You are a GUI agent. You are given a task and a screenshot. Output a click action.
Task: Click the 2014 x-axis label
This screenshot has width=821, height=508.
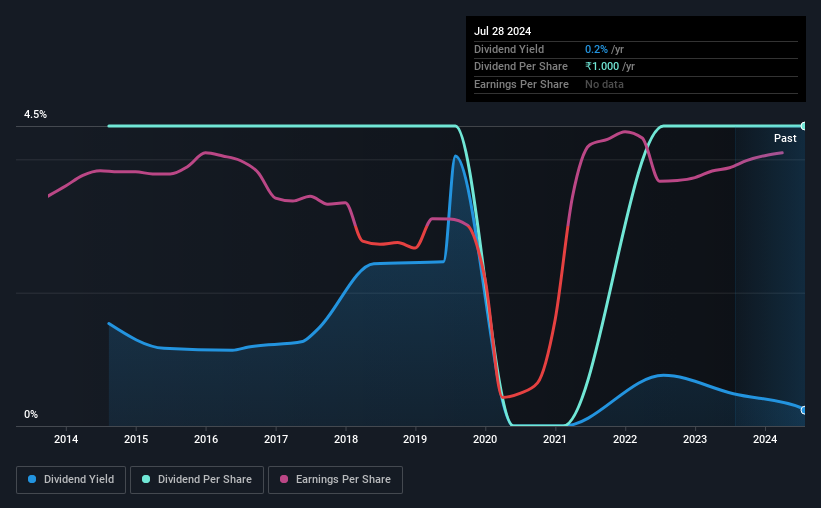(66, 439)
